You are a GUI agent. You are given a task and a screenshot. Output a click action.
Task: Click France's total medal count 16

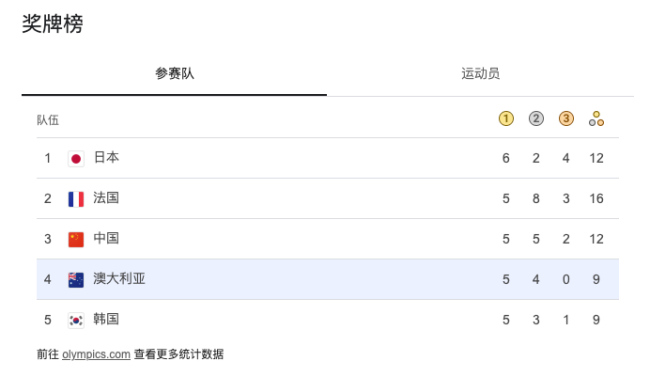597,199
